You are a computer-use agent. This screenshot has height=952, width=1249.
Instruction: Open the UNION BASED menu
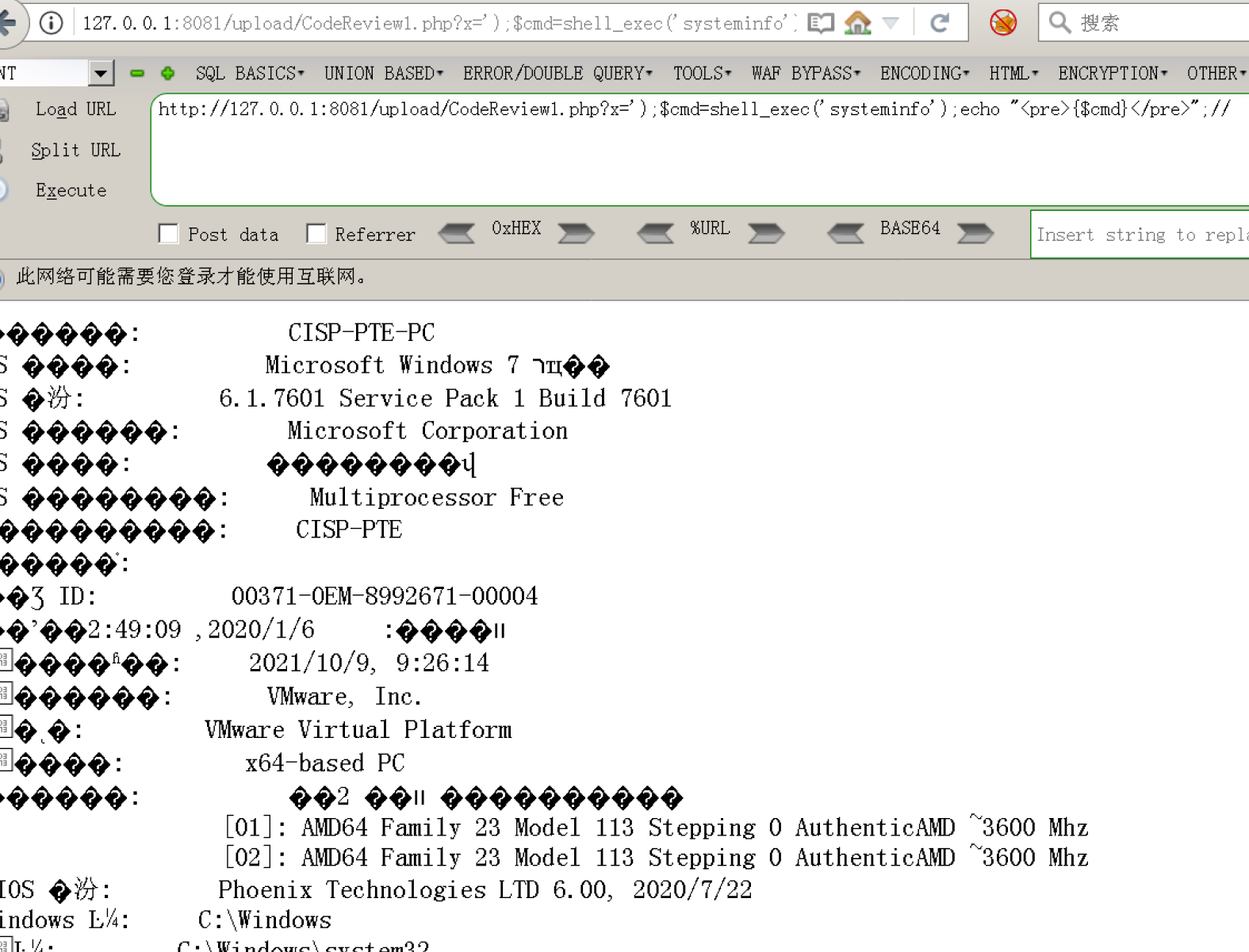pos(383,74)
